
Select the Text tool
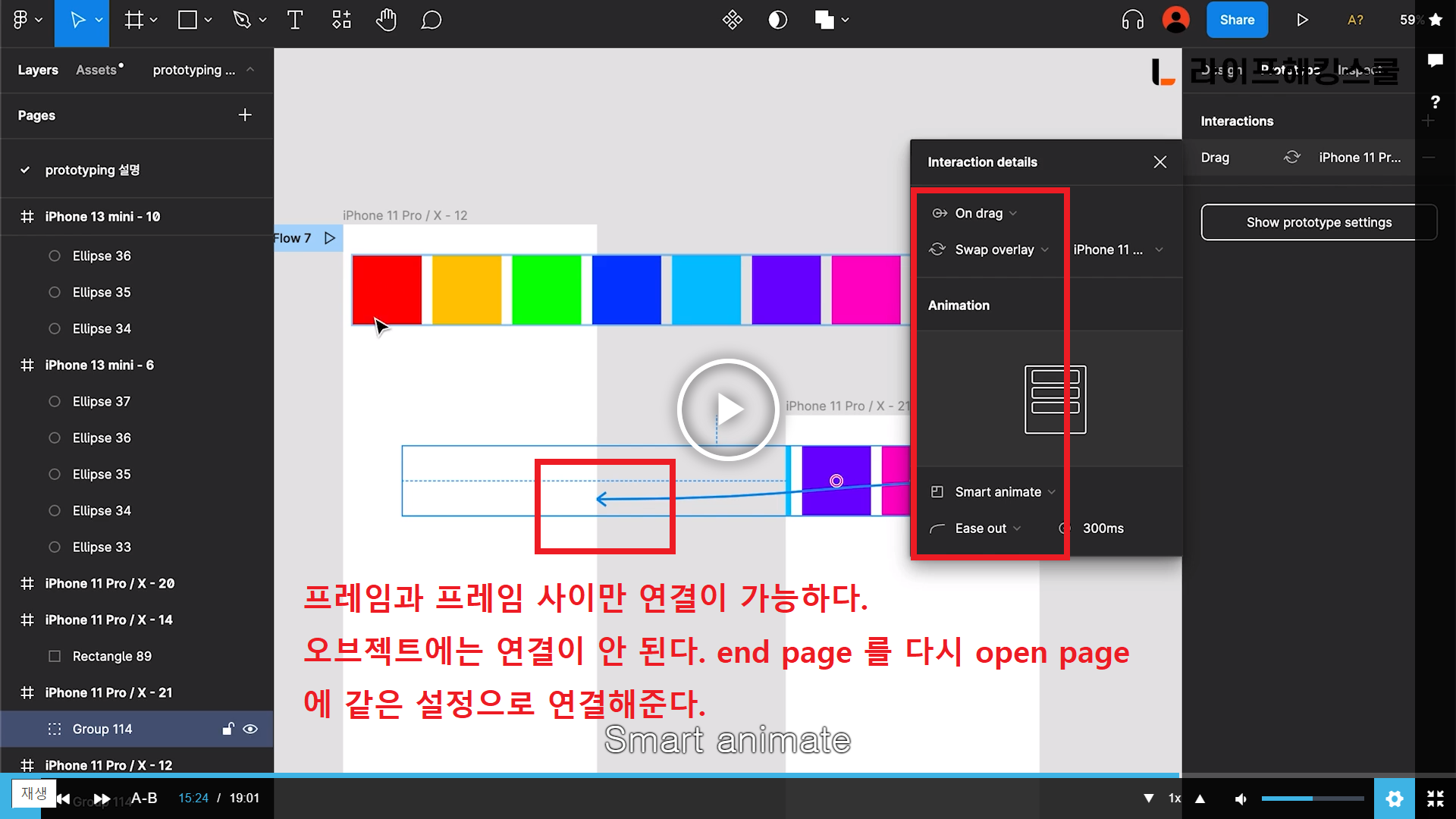tap(295, 20)
